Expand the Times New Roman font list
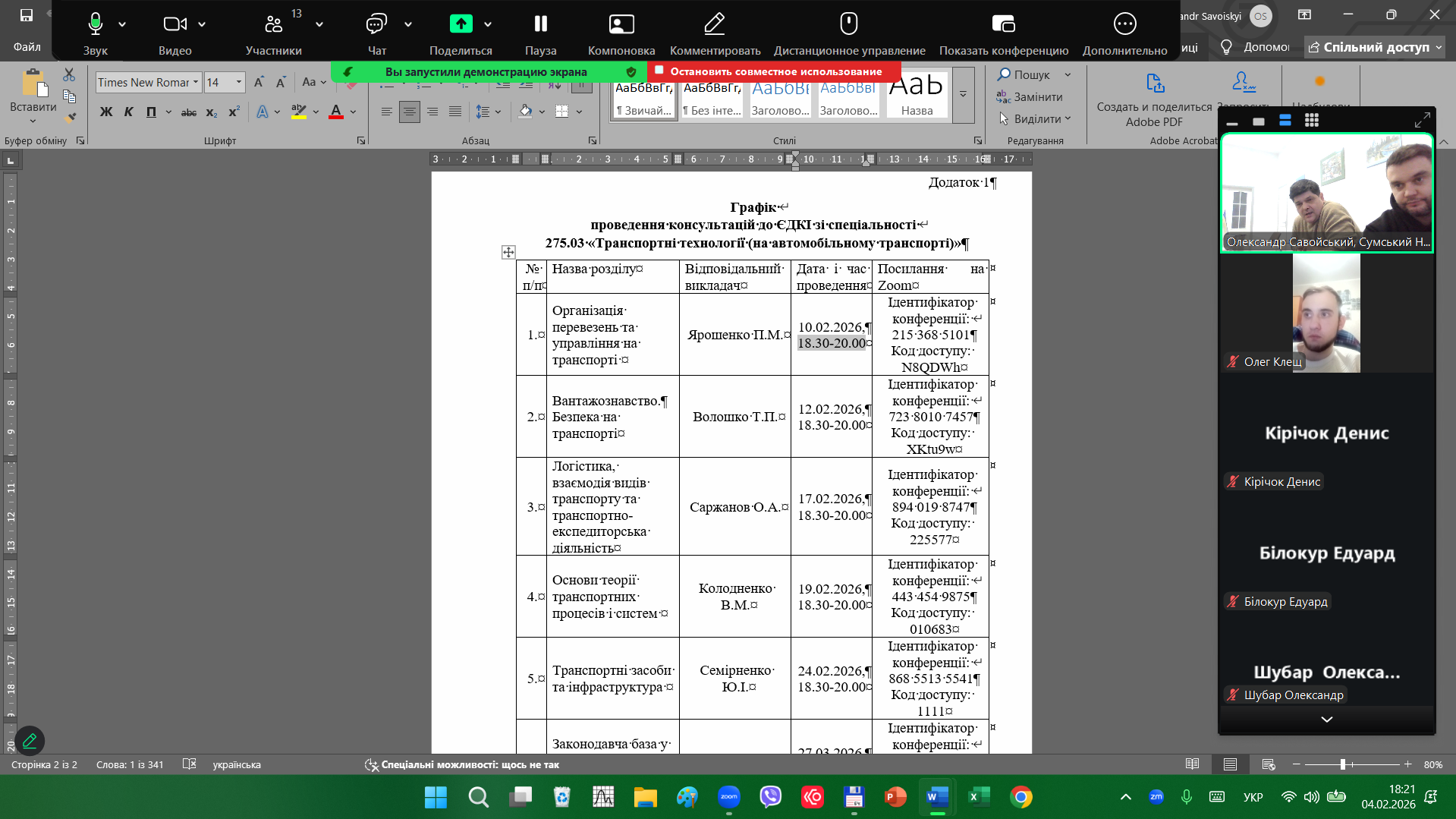 point(196,82)
